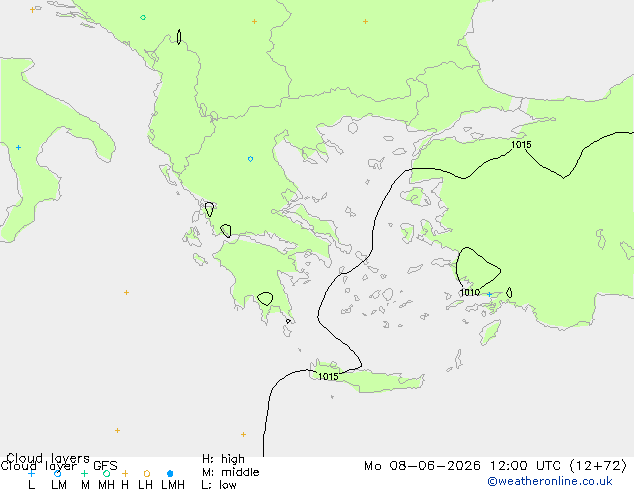
Task: Click the blue plus legend symbol above L
Action: click(x=32, y=473)
